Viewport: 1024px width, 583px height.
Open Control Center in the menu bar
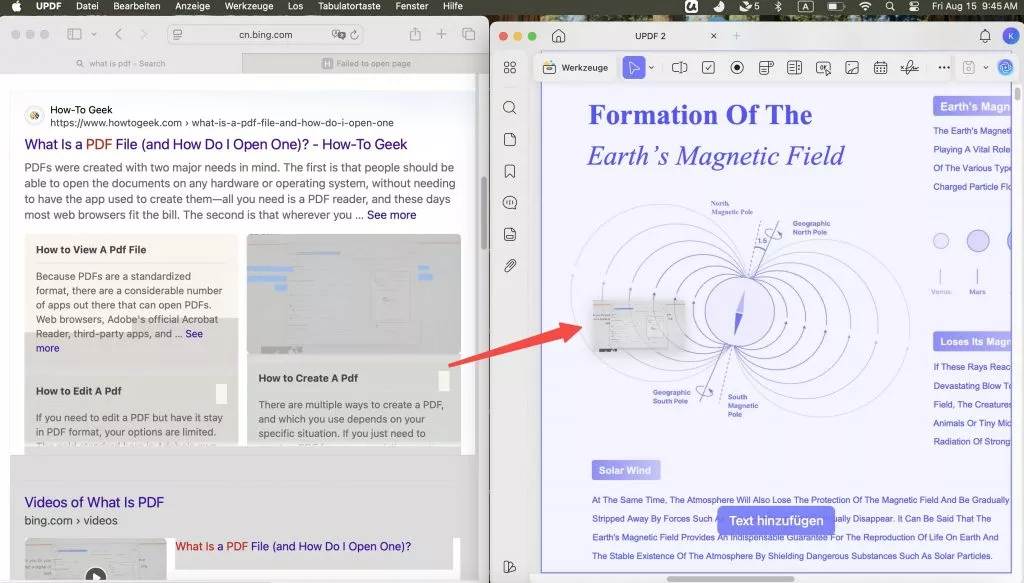coord(914,6)
